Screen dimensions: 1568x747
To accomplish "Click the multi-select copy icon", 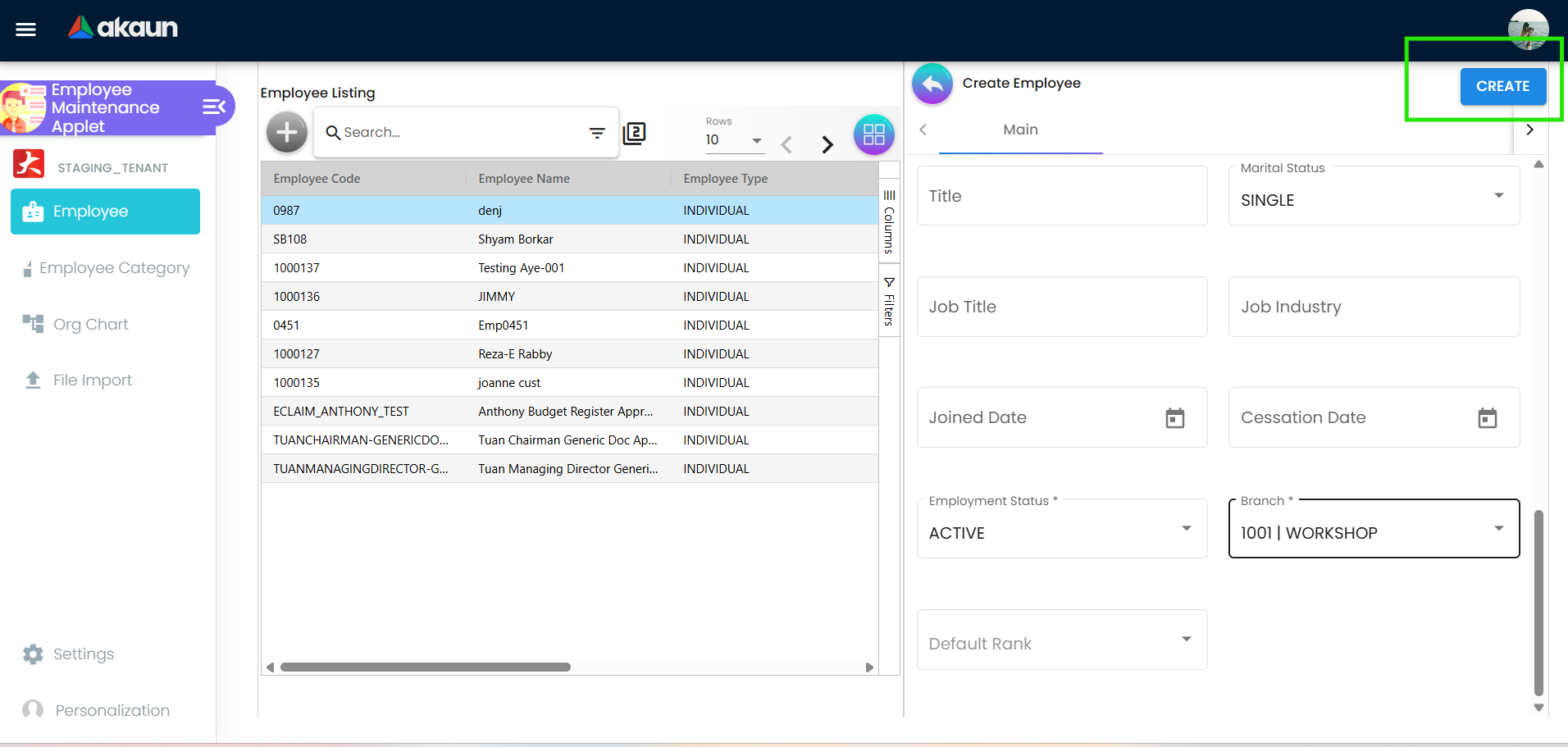I will [x=634, y=133].
